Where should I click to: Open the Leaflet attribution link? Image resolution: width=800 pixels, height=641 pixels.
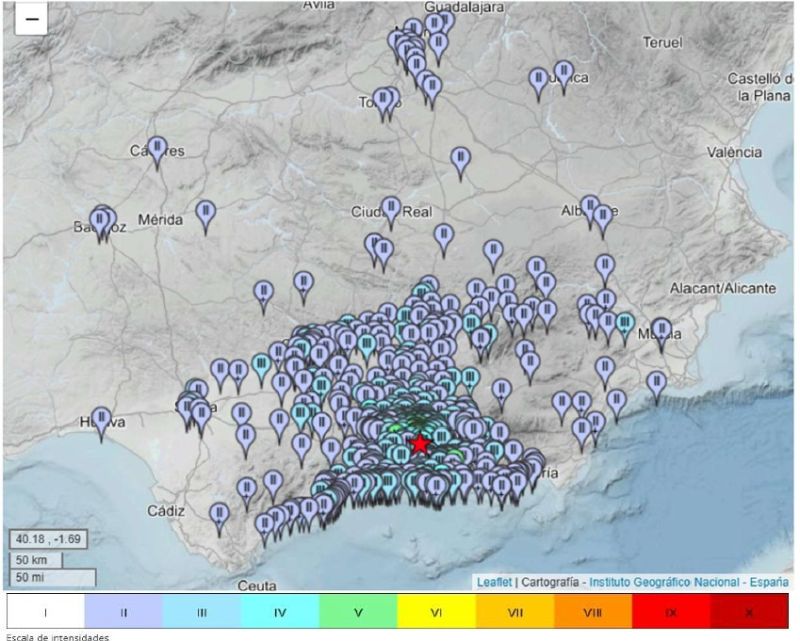494,582
